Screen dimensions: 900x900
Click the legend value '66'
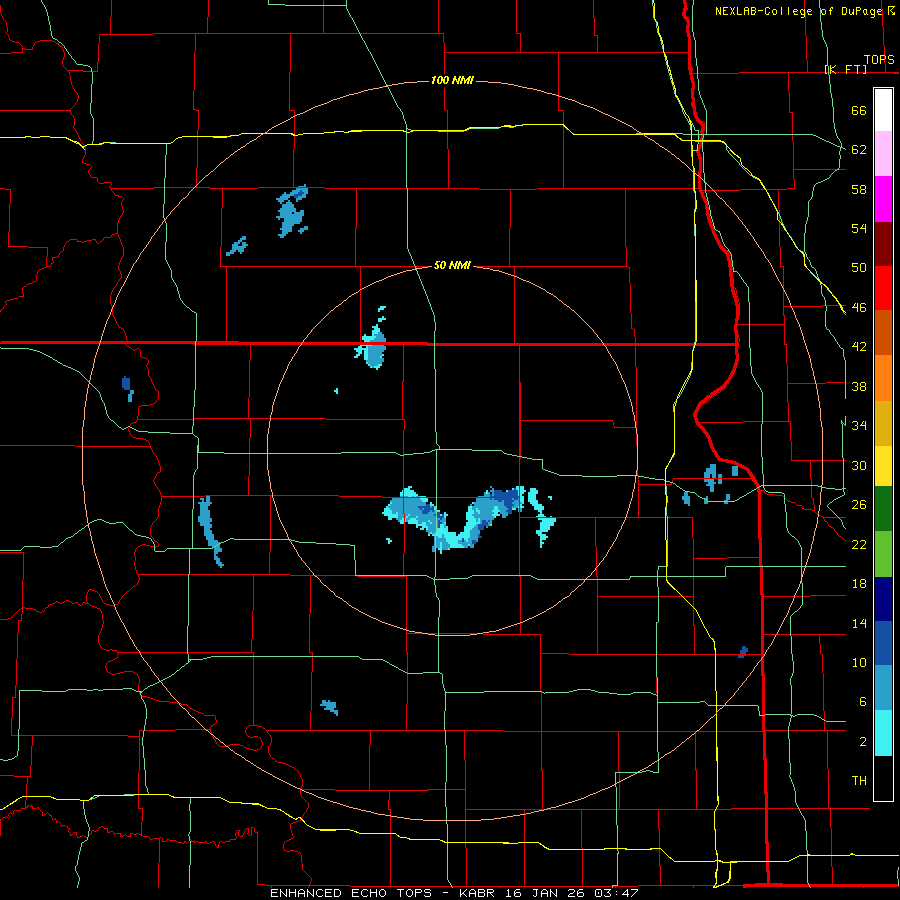859,111
